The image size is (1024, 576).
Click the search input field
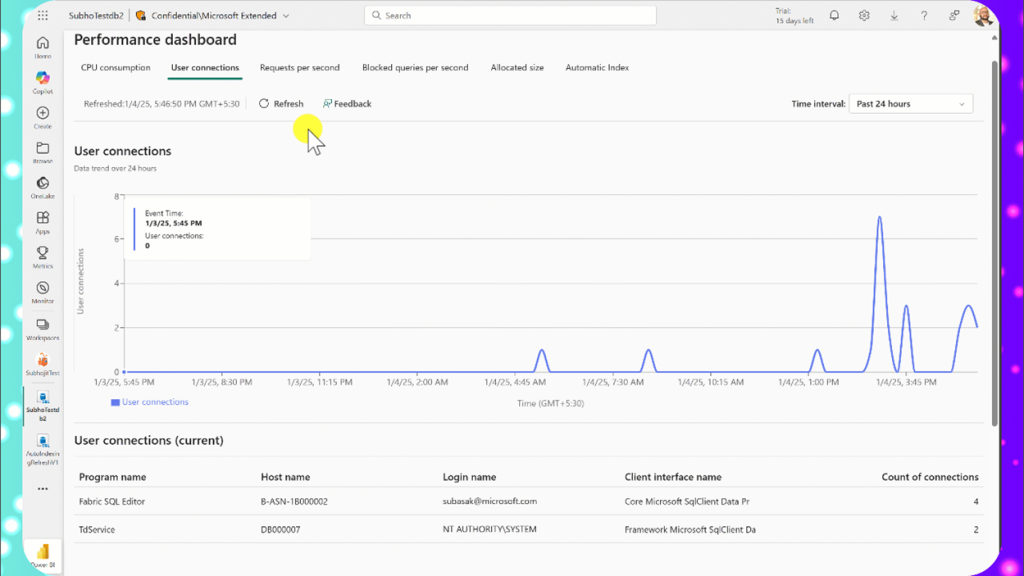pos(510,16)
